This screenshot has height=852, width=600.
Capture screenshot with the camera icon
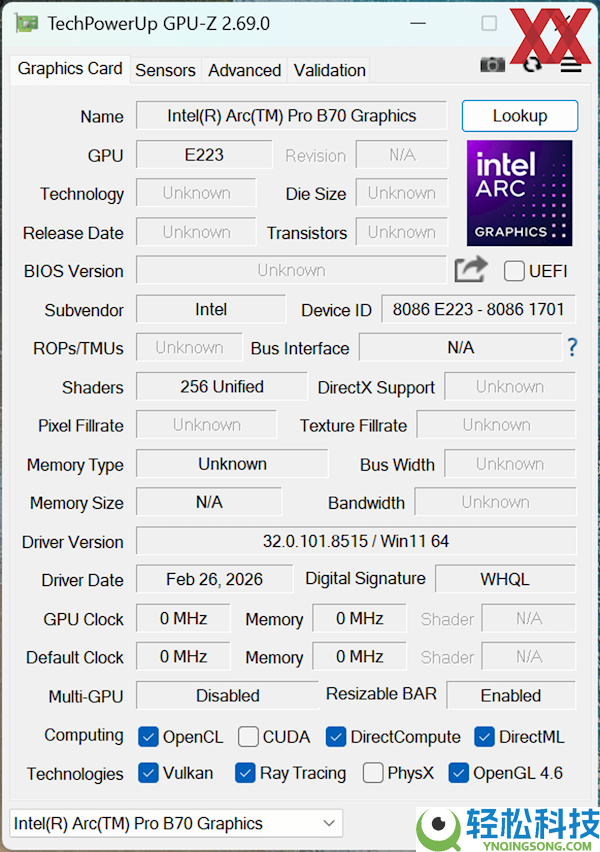[492, 65]
